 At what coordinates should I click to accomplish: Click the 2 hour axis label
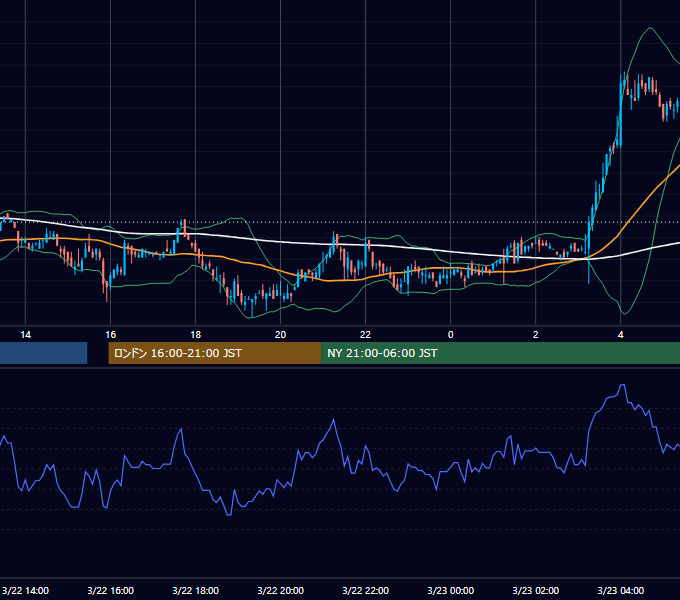536,335
